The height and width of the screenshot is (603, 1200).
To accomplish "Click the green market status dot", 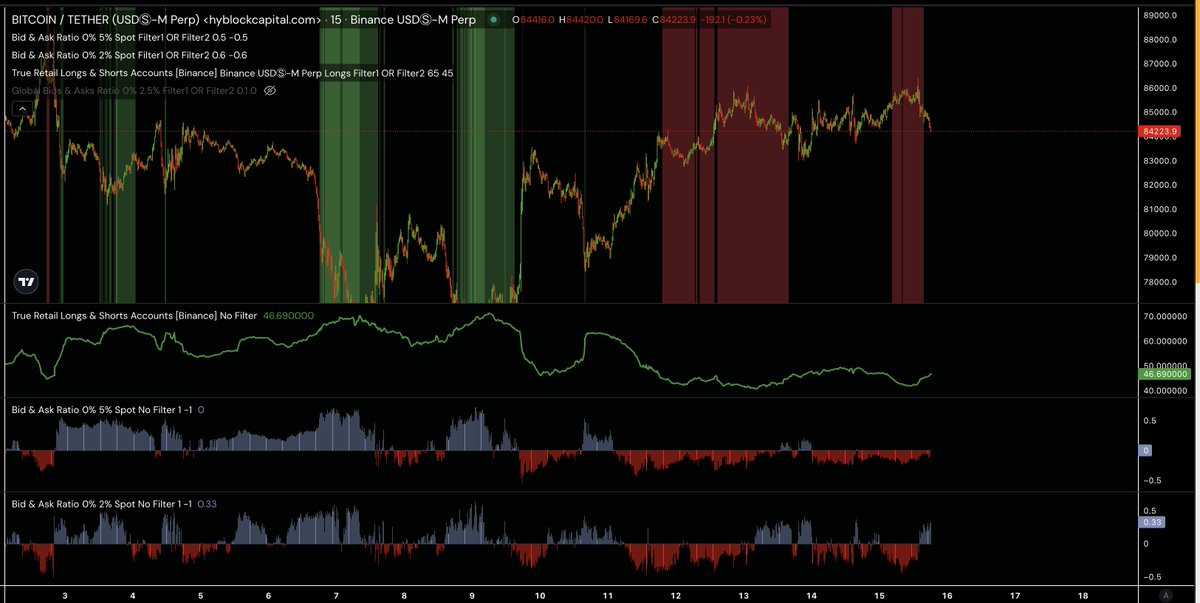I will tap(493, 19).
